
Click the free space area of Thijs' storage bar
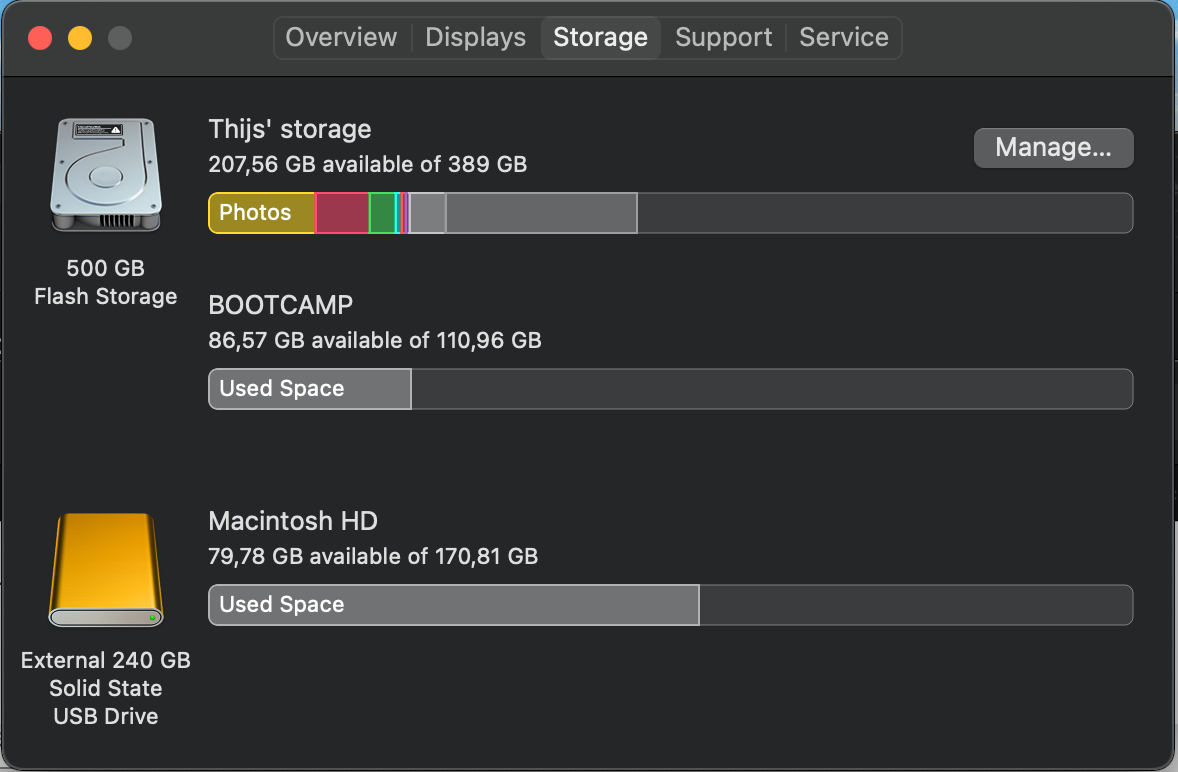pos(884,213)
